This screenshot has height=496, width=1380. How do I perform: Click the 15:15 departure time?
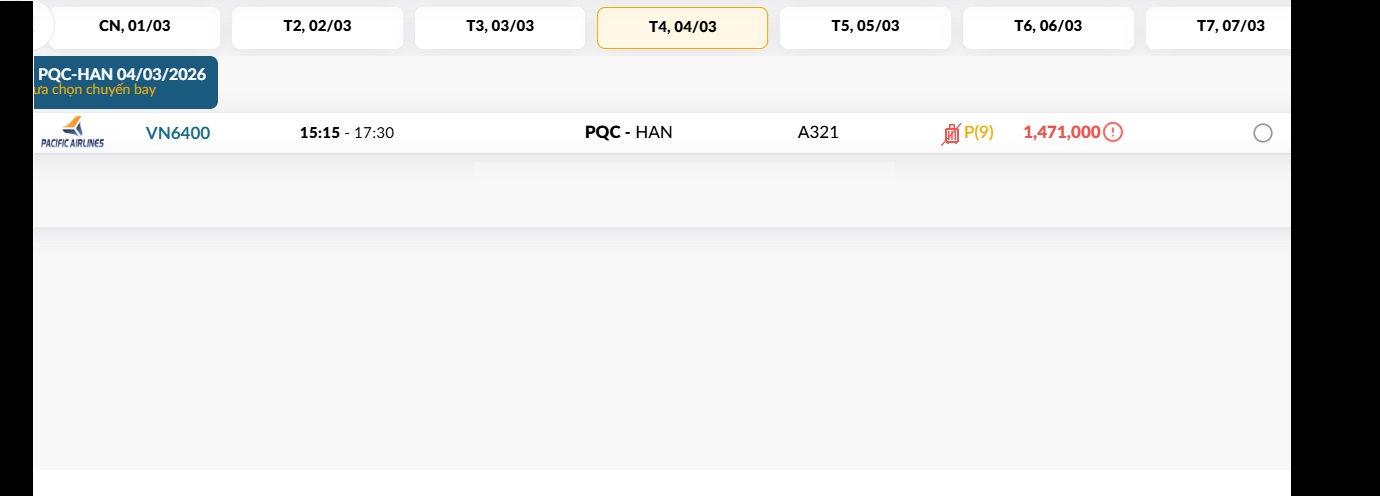coord(319,132)
